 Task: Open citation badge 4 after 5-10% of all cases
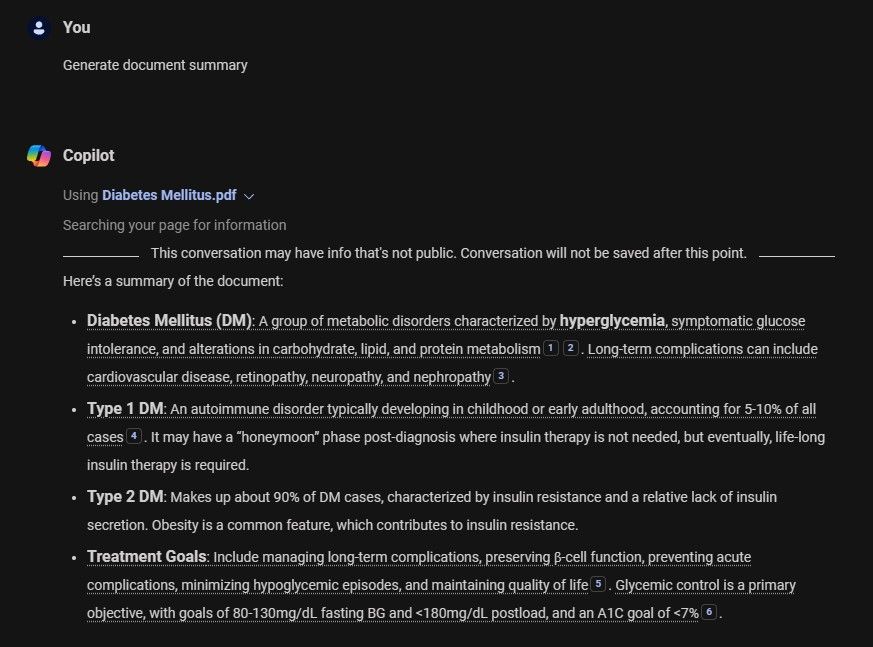point(133,436)
